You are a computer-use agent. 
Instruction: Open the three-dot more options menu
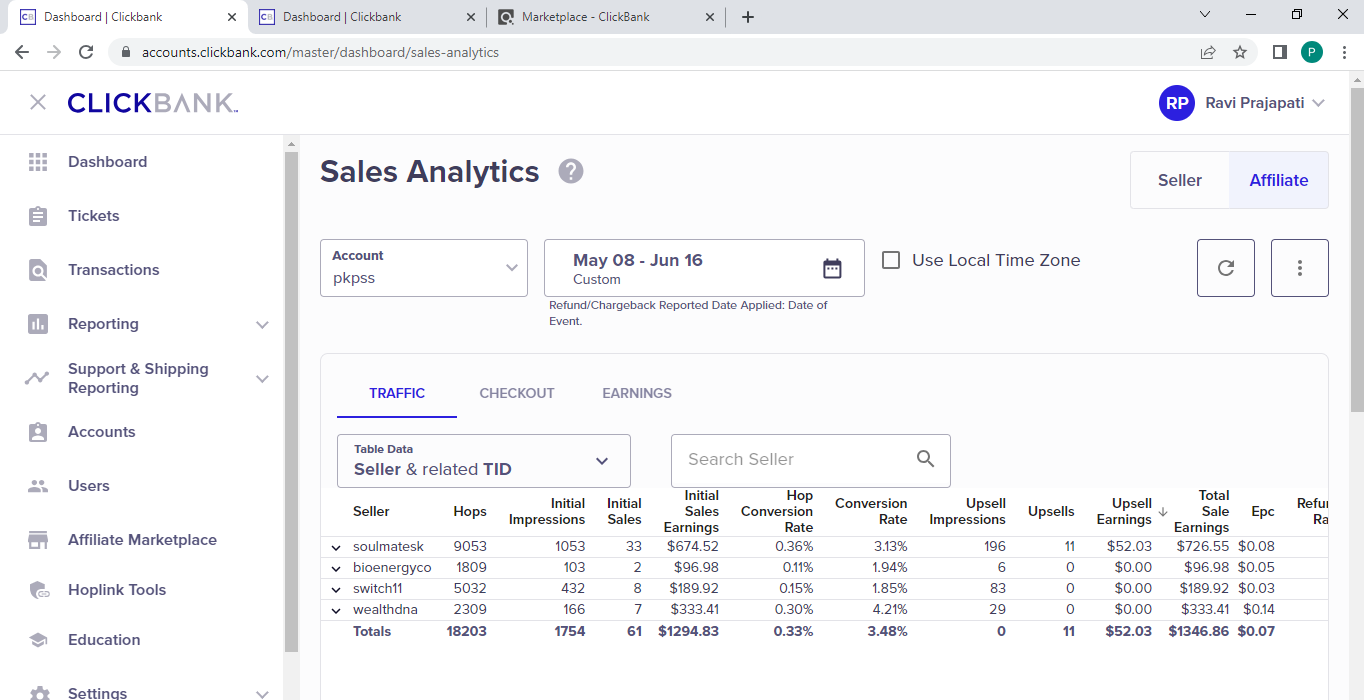point(1300,268)
